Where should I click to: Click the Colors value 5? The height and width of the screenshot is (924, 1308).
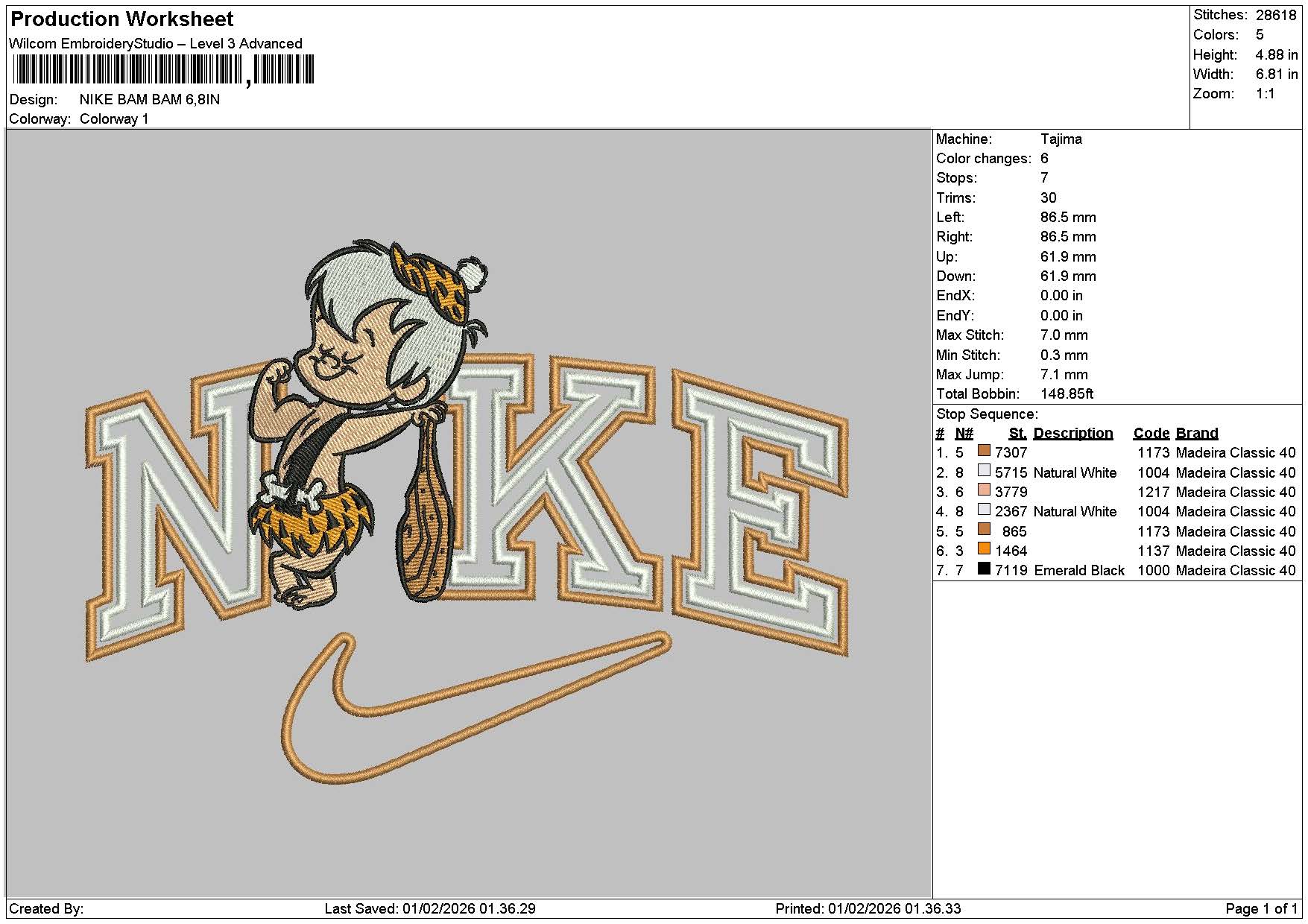[1260, 34]
